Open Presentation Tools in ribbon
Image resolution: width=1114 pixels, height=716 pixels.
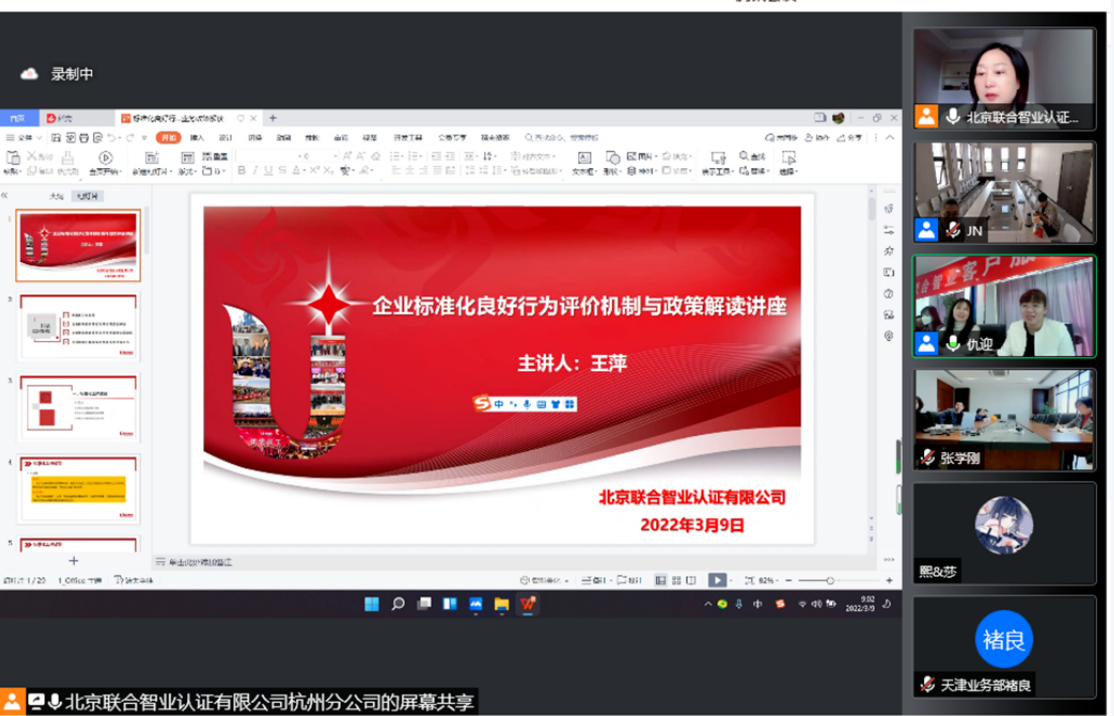pyautogui.click(x=718, y=163)
